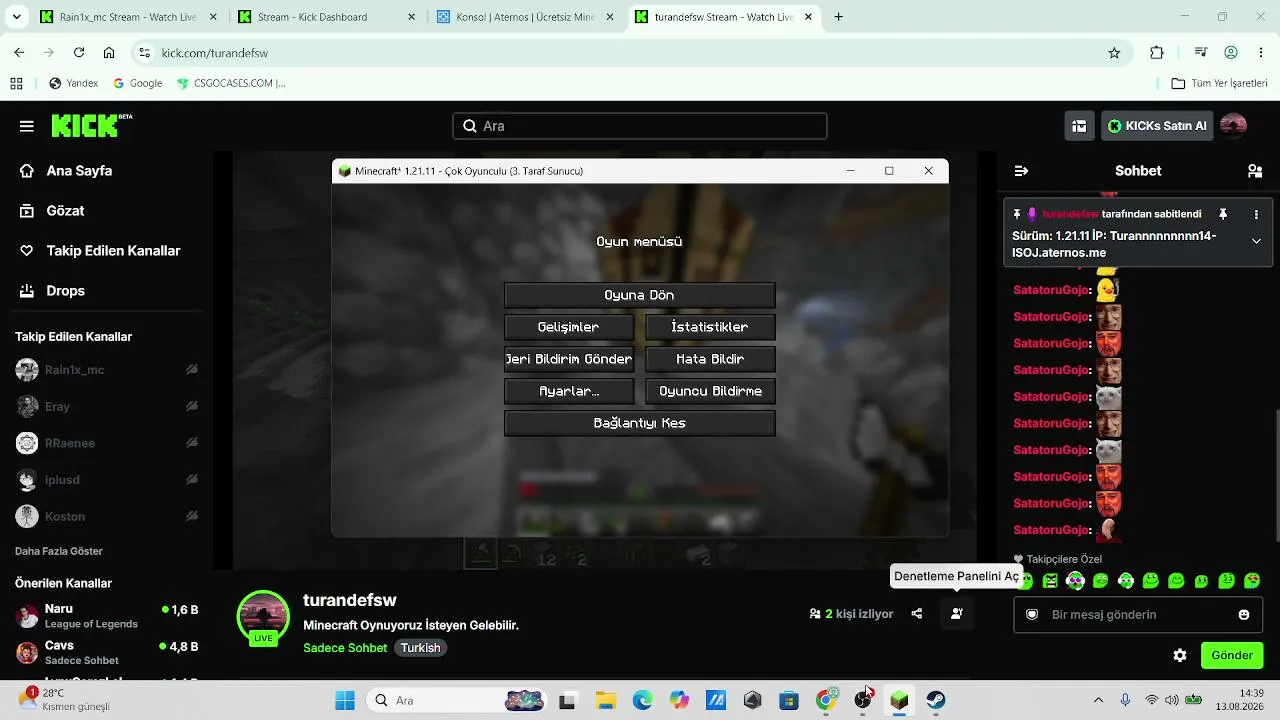This screenshot has height=720, width=1280.
Task: Open the Windows Start menu
Action: (x=345, y=700)
